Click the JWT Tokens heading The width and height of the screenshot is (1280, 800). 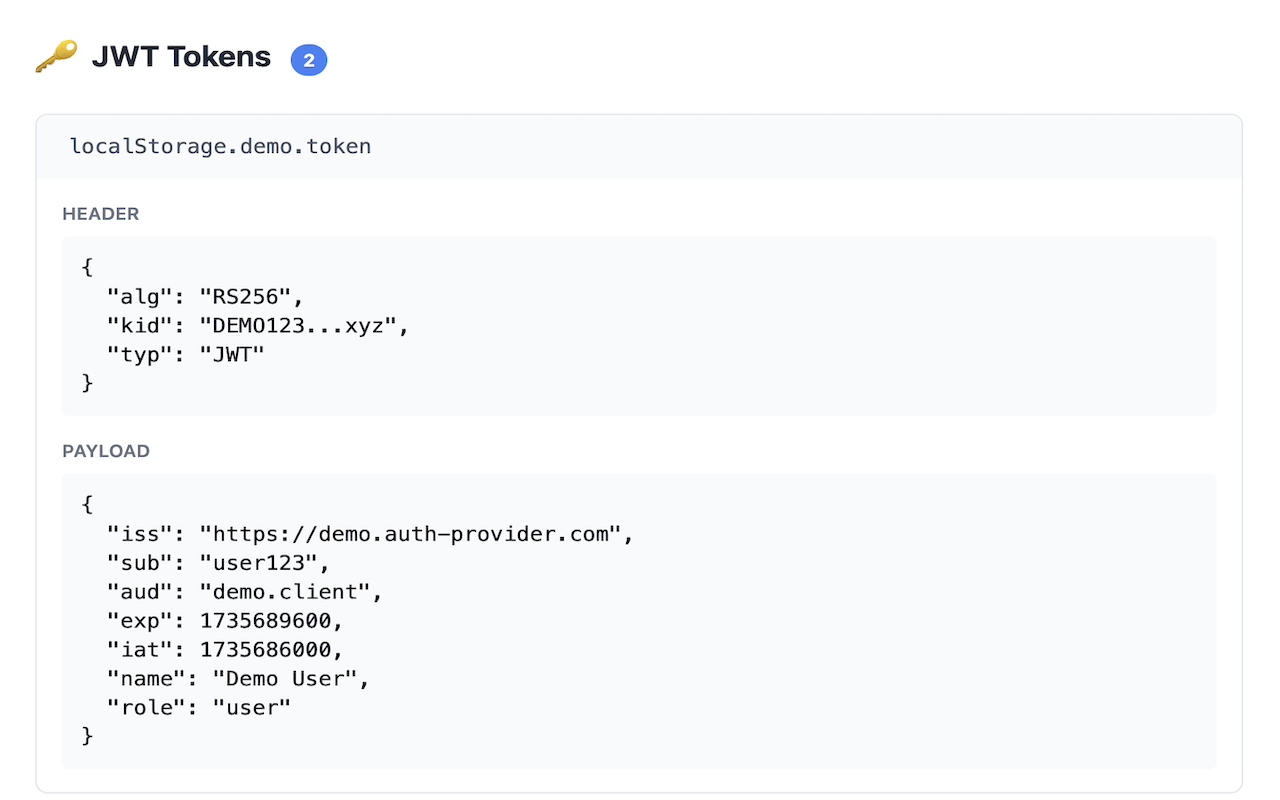coord(180,57)
